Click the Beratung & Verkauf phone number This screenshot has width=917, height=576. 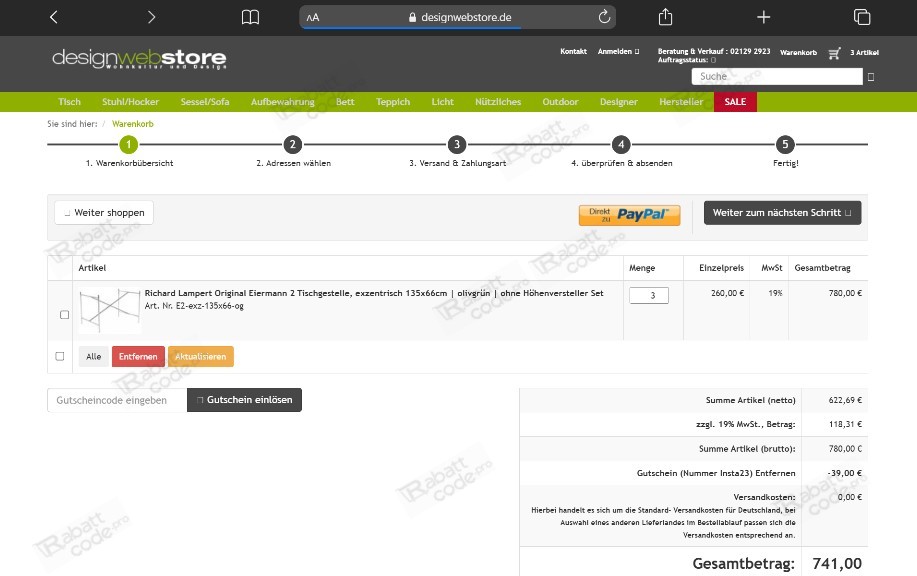(x=750, y=51)
